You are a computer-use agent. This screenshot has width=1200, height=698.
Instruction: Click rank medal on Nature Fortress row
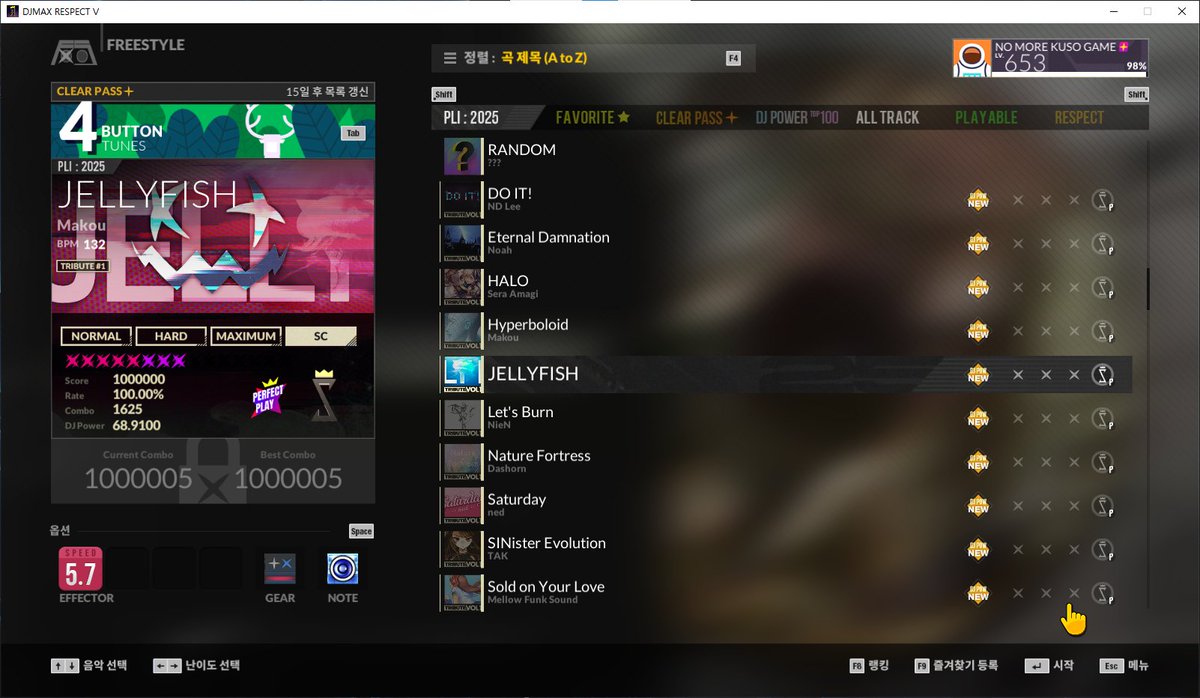[x=1103, y=462]
